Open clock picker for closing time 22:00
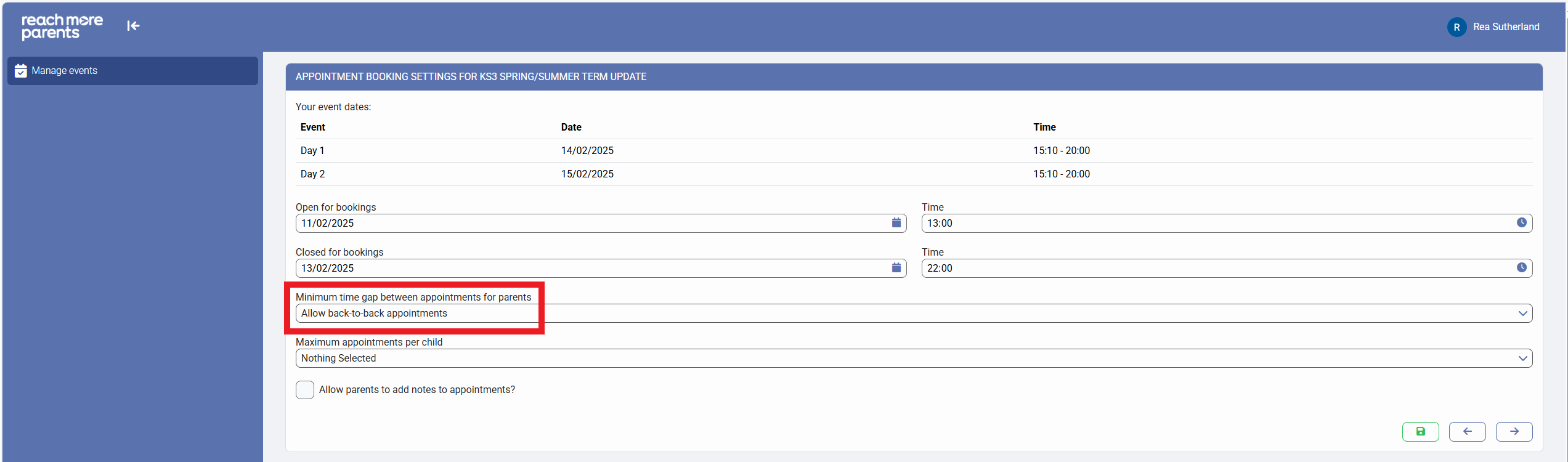The image size is (1568, 462). [1521, 268]
